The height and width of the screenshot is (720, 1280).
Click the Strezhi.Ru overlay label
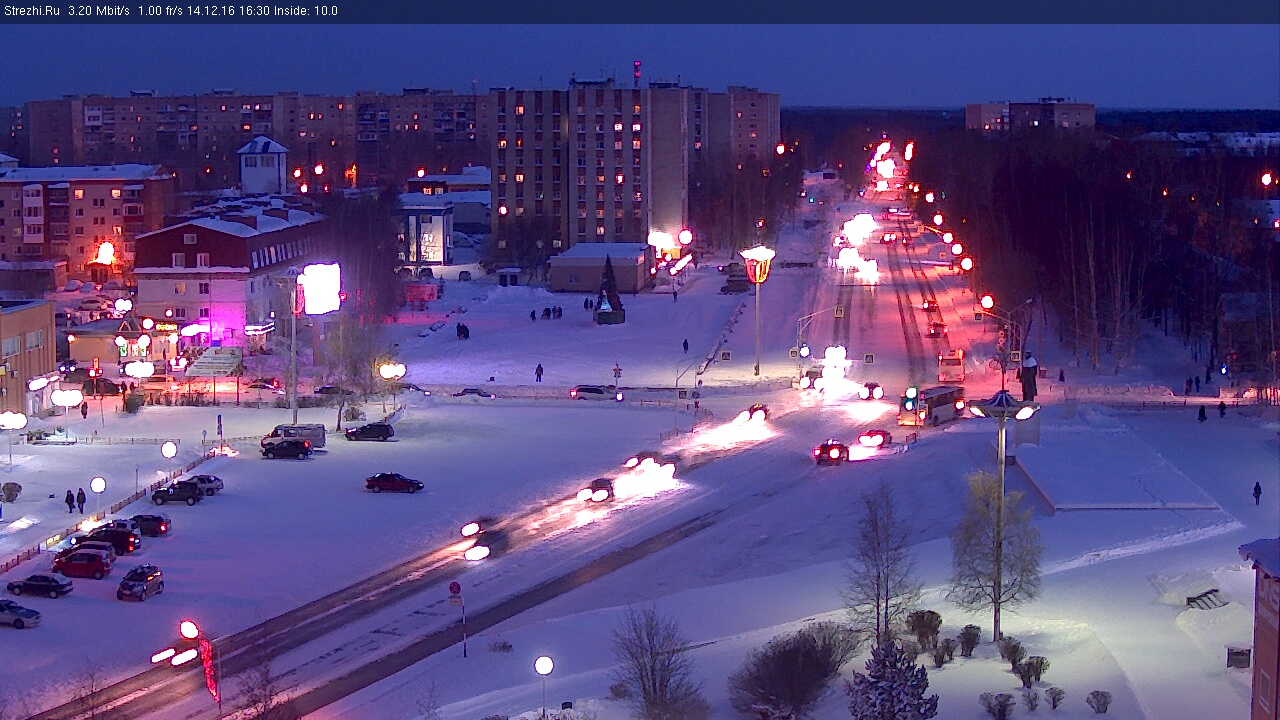tap(32, 11)
